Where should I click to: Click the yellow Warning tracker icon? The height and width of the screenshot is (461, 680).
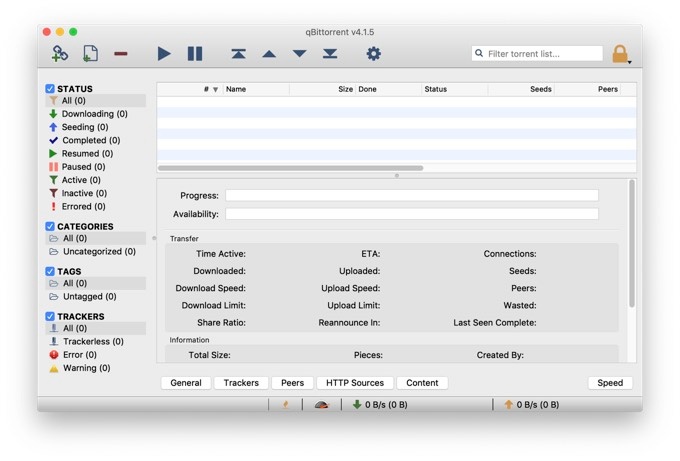[54, 368]
